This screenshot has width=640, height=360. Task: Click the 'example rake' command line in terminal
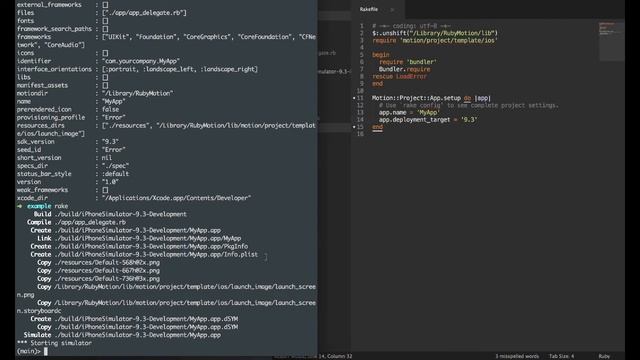pyautogui.click(x=43, y=206)
